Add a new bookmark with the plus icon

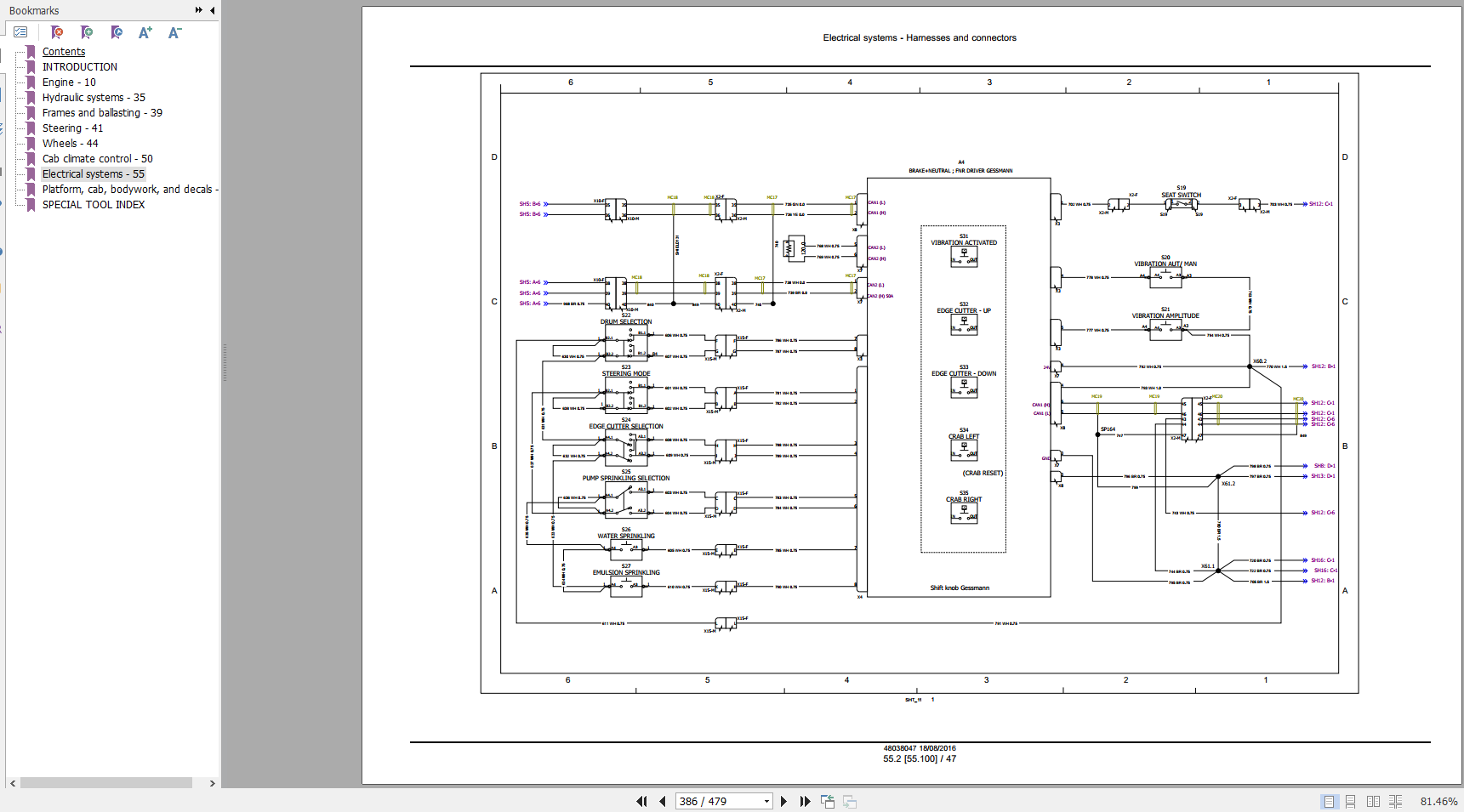(x=87, y=32)
